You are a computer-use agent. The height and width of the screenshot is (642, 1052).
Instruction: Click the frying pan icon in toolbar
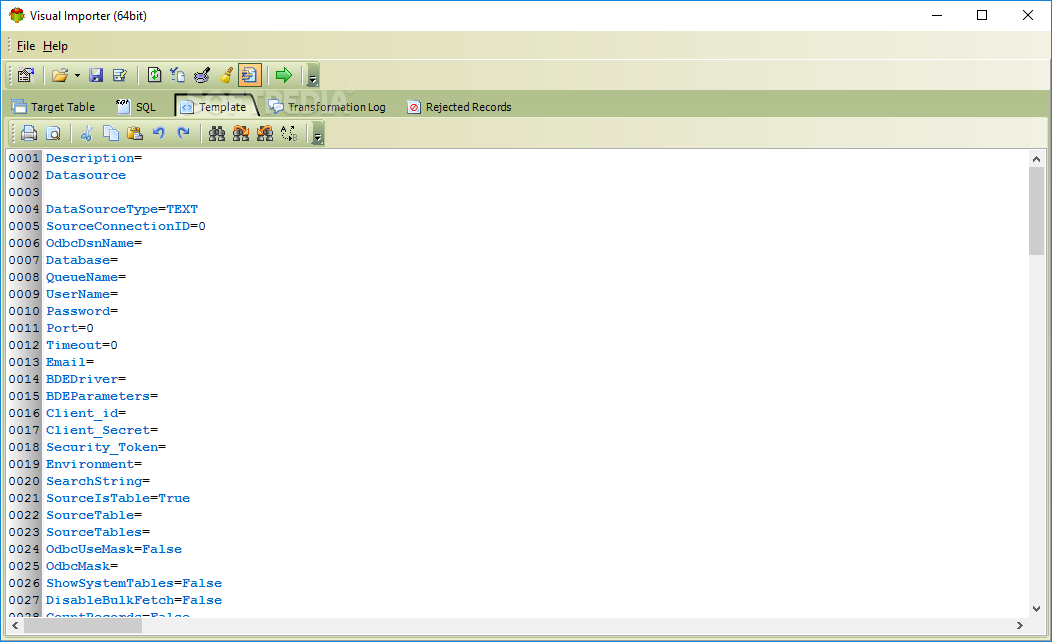point(202,75)
